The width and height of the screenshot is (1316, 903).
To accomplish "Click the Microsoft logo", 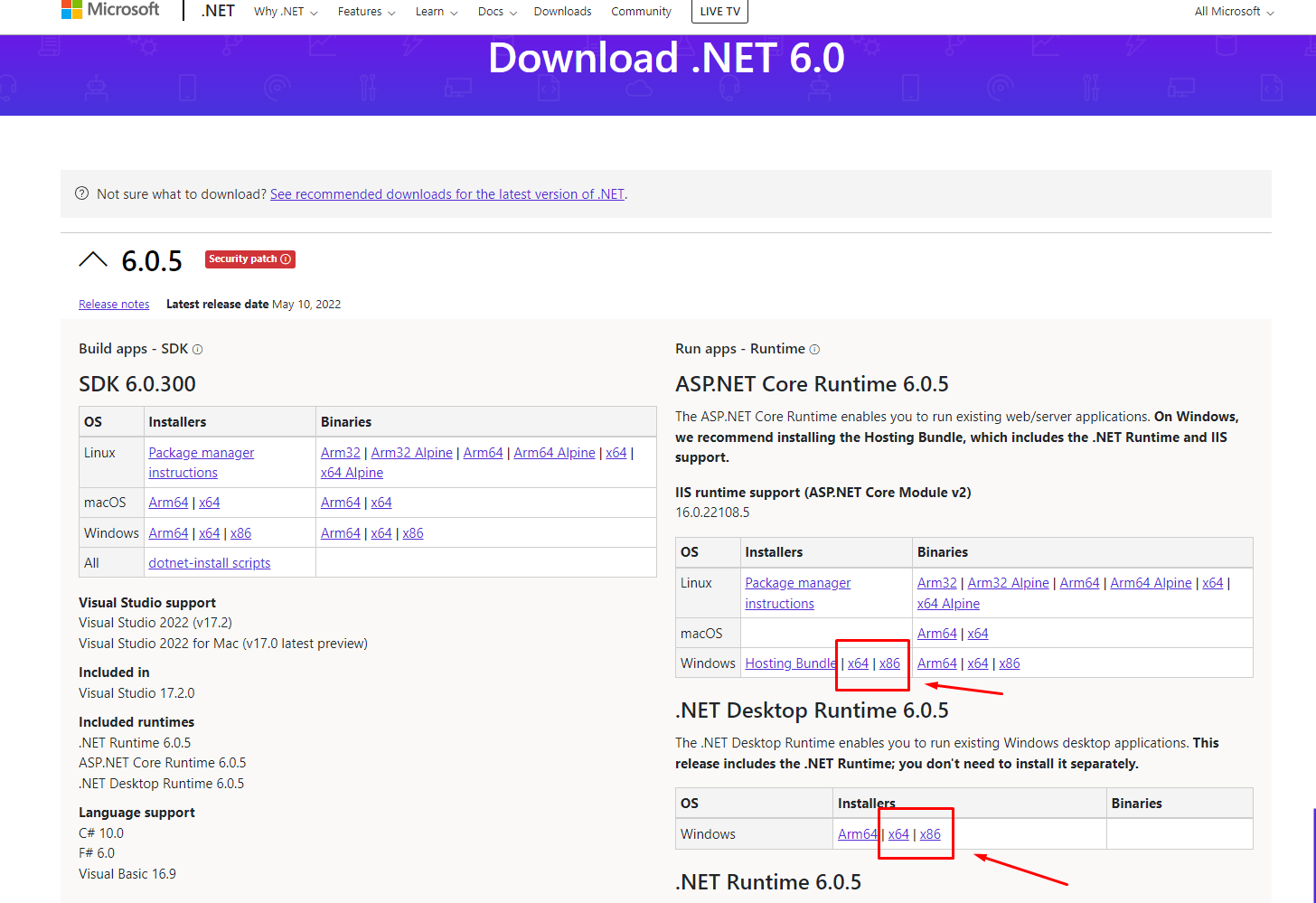I will point(110,9).
